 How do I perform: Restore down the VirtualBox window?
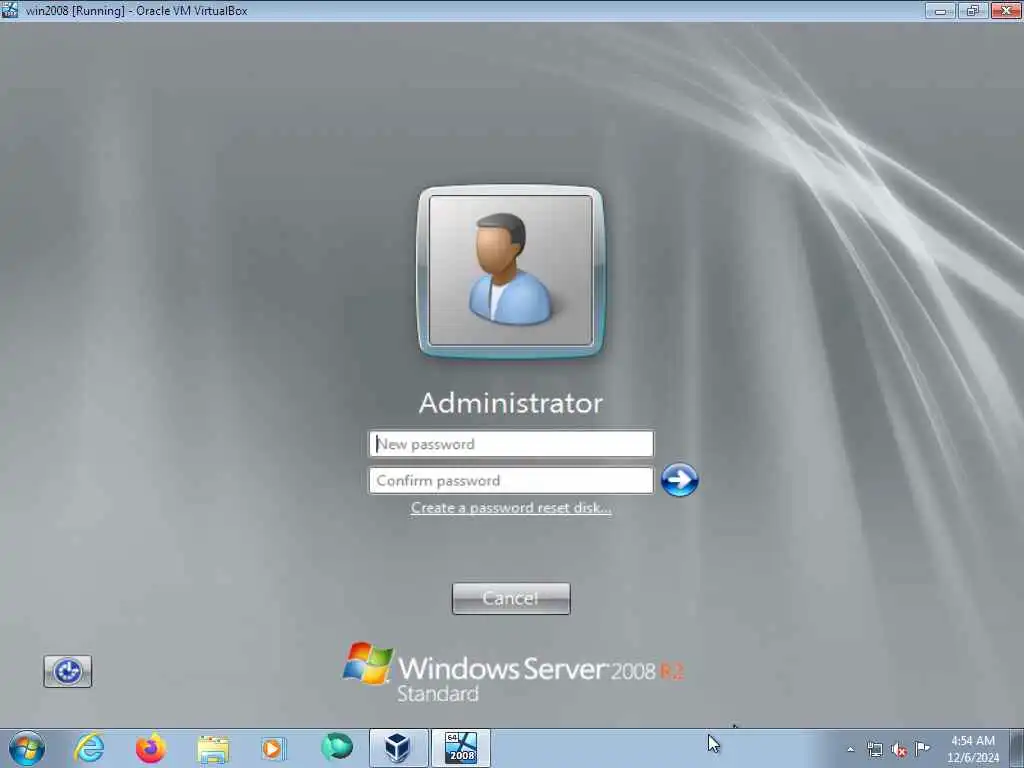[x=973, y=10]
